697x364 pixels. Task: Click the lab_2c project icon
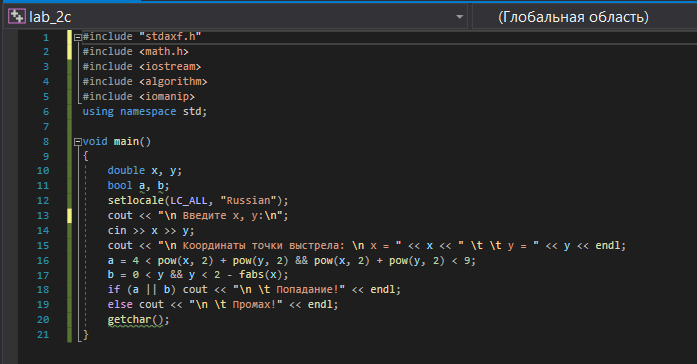17,17
